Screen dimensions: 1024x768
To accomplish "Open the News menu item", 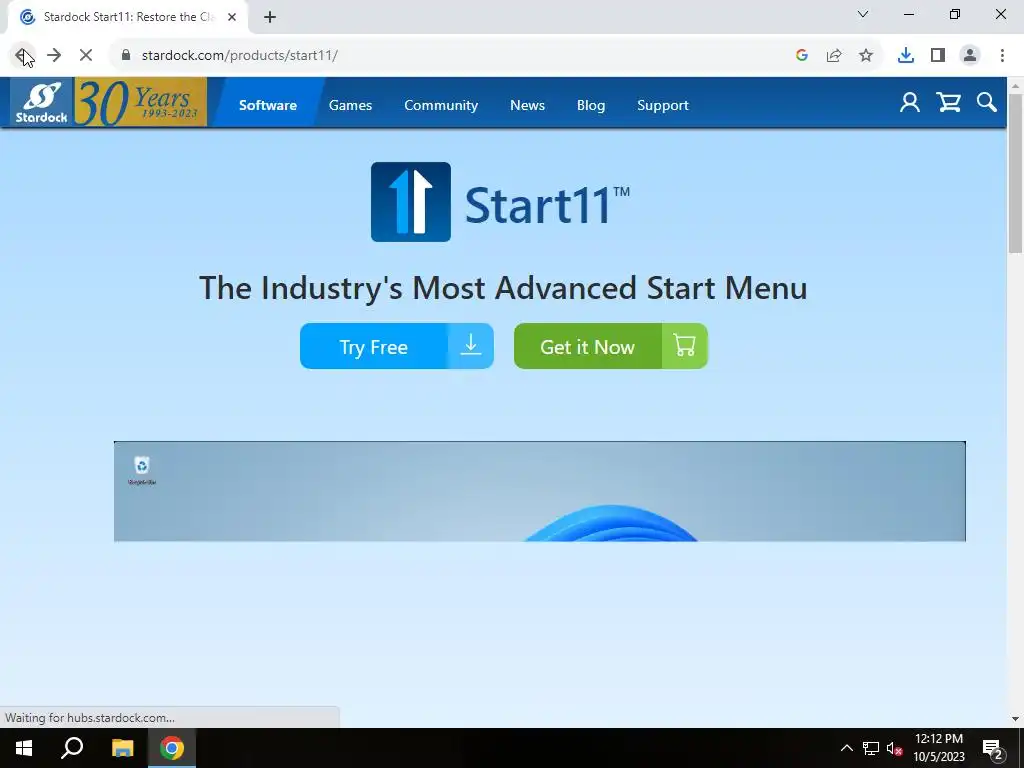I will click(527, 105).
